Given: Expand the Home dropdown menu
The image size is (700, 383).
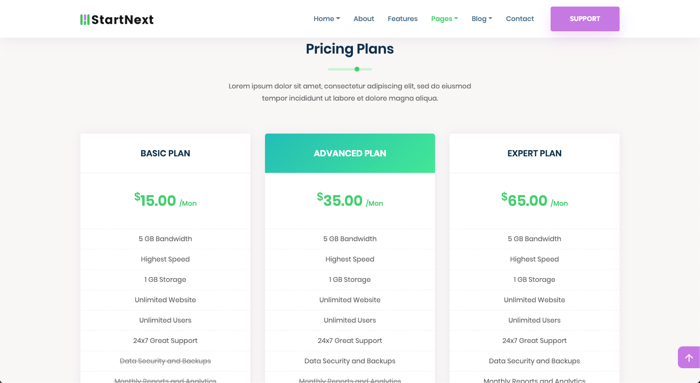Looking at the screenshot, I should tap(326, 19).
